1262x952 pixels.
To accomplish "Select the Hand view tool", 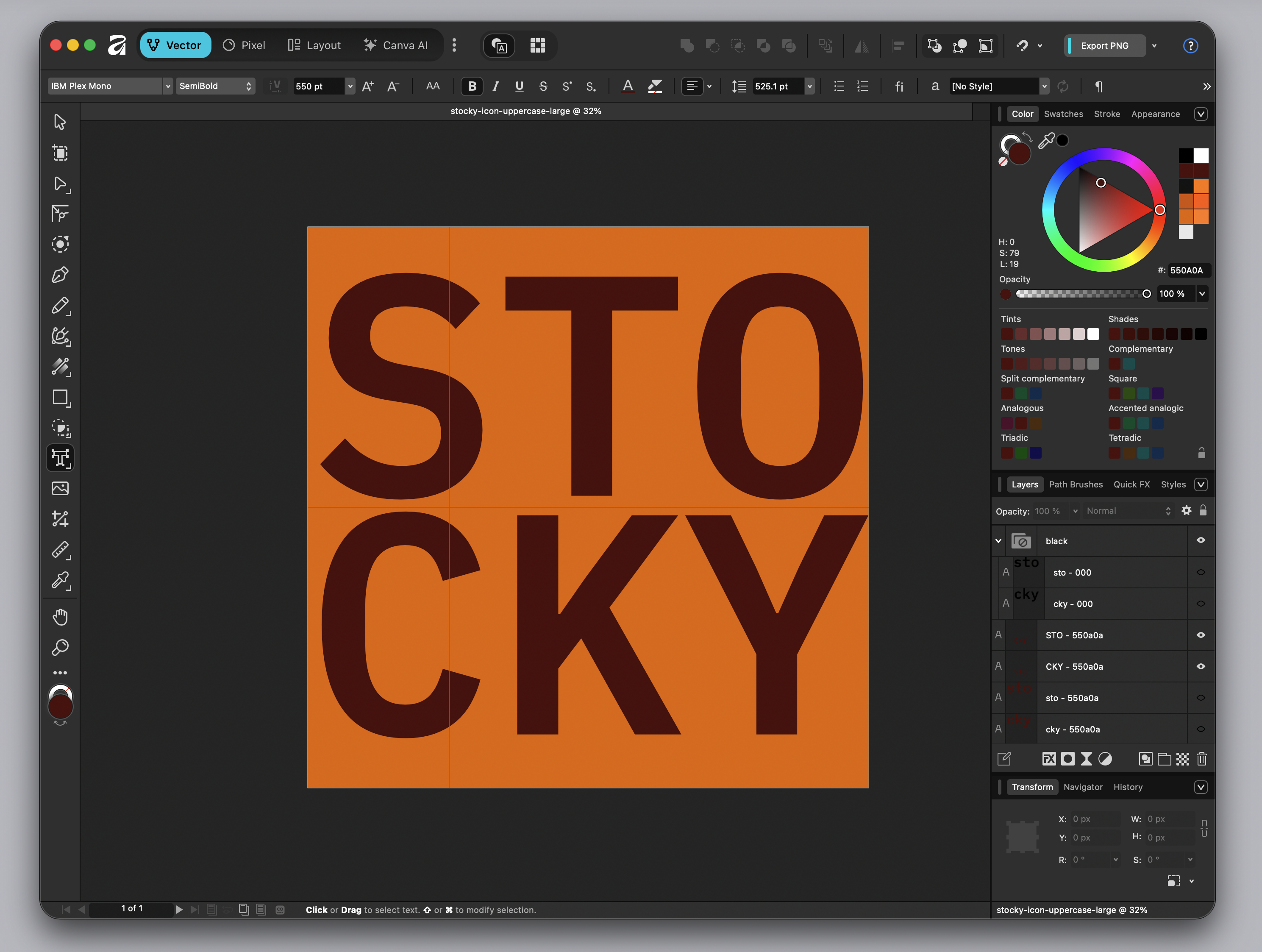I will pyautogui.click(x=60, y=617).
